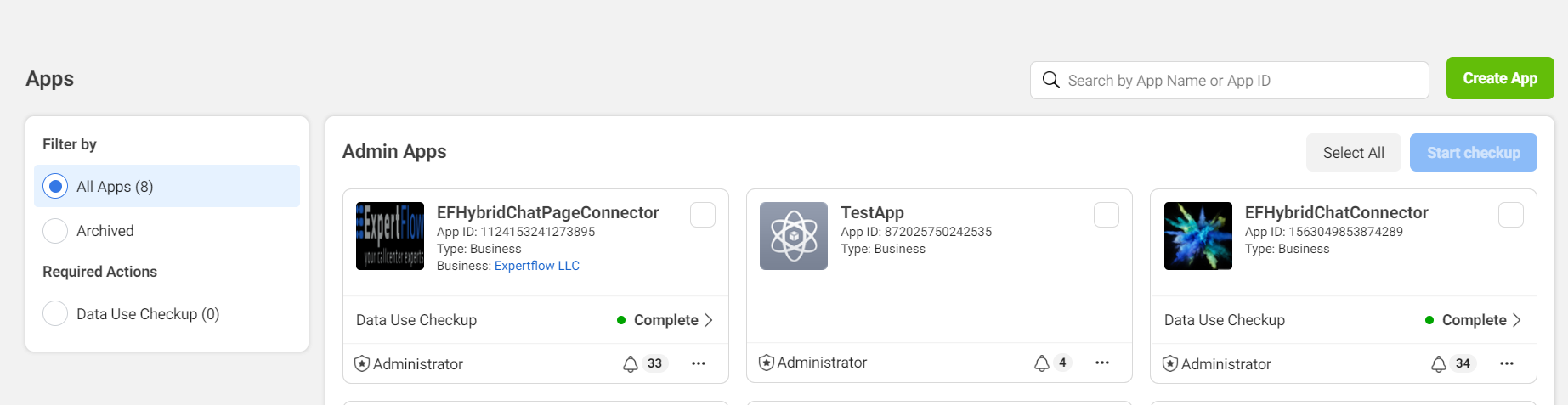Screen dimensions: 1568x405
Task: Click the Select All button
Action: (1353, 153)
